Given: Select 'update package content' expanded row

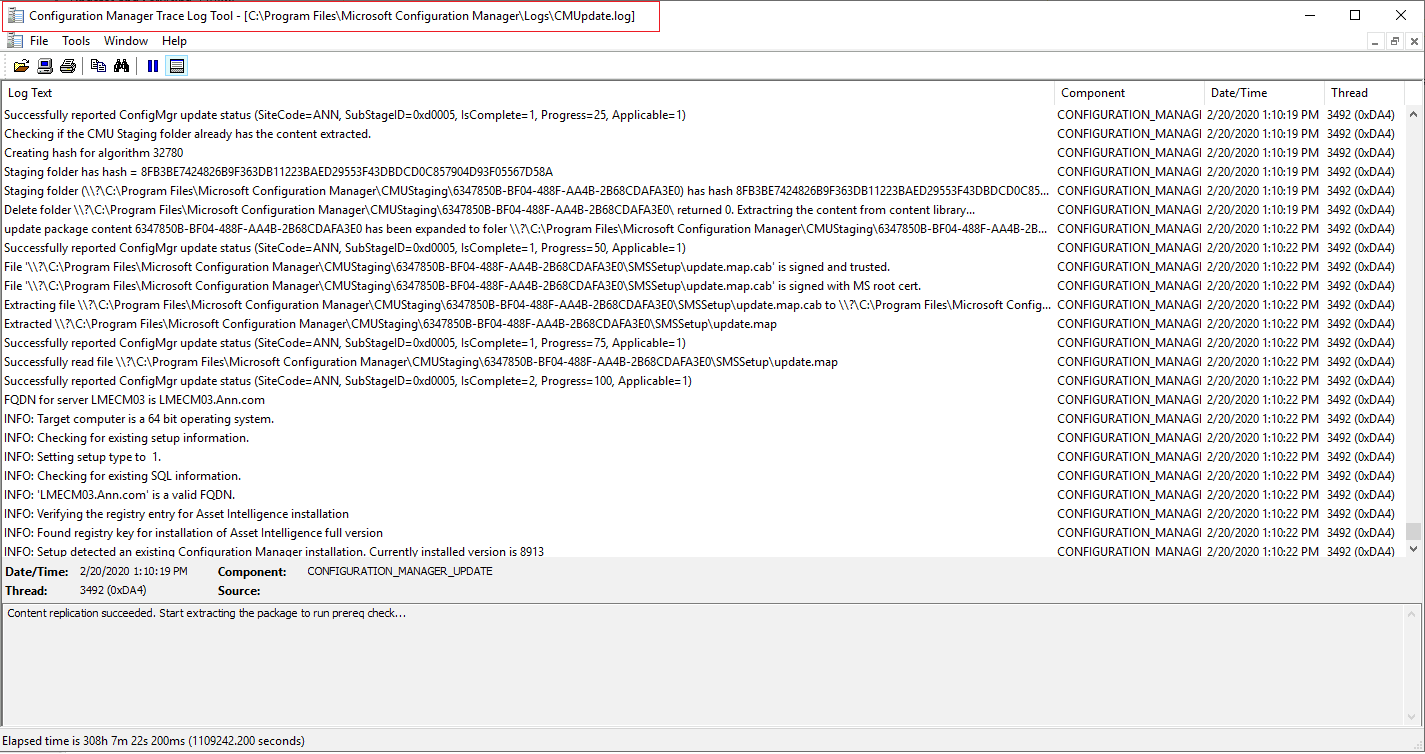Looking at the screenshot, I should coord(702,229).
